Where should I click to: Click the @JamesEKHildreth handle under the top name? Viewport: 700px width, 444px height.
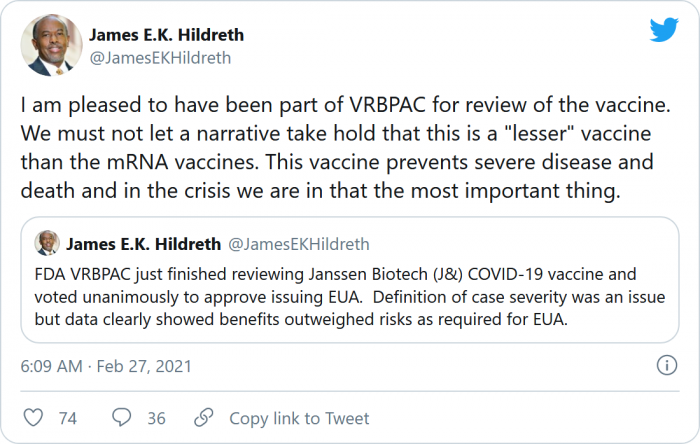coord(160,58)
